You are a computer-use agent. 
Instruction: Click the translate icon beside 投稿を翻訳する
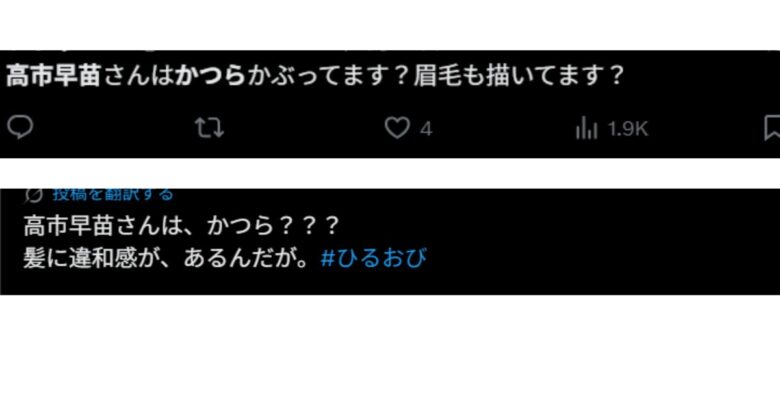coord(33,195)
